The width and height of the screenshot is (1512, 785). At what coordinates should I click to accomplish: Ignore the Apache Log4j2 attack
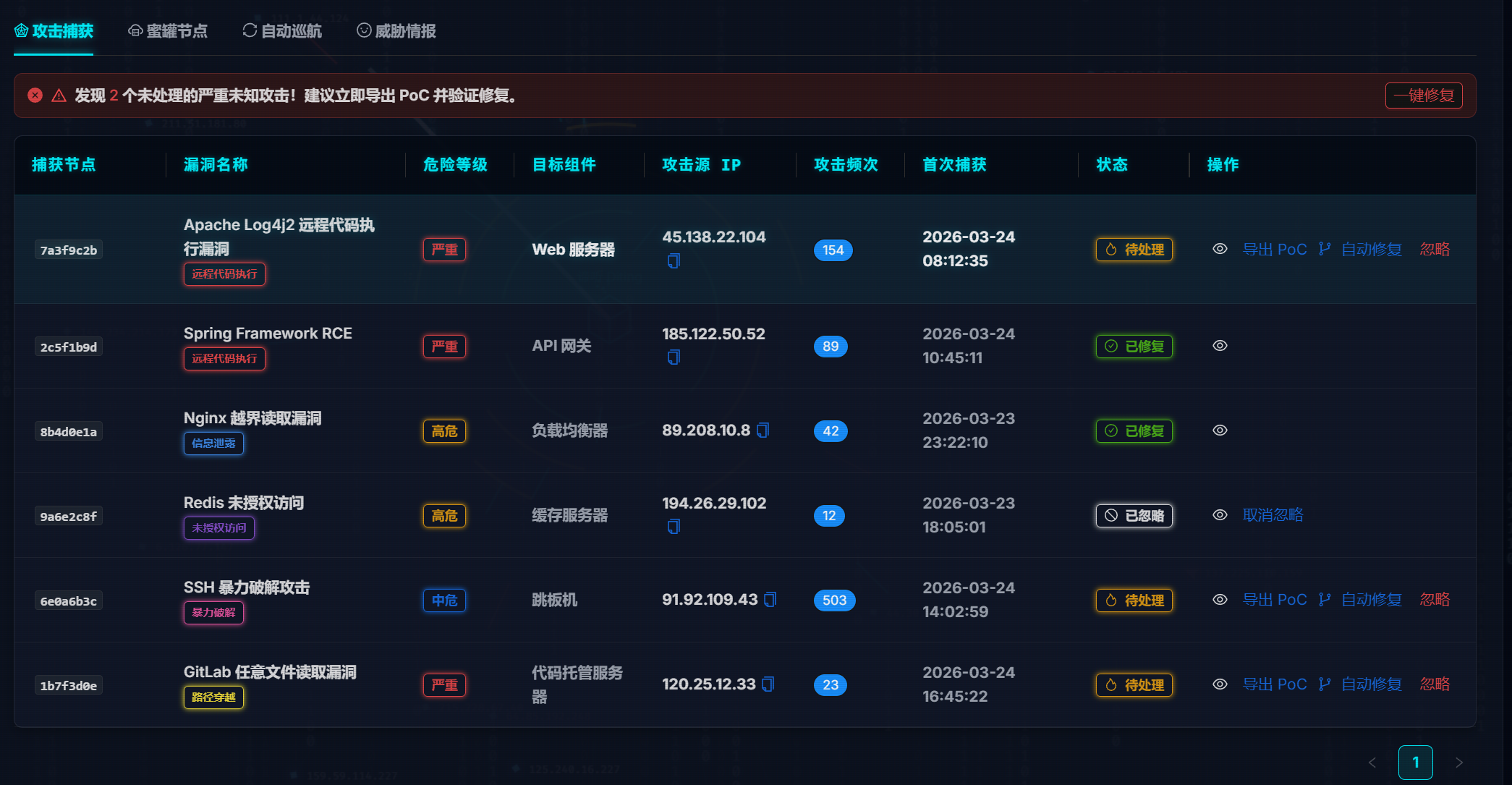1435,250
